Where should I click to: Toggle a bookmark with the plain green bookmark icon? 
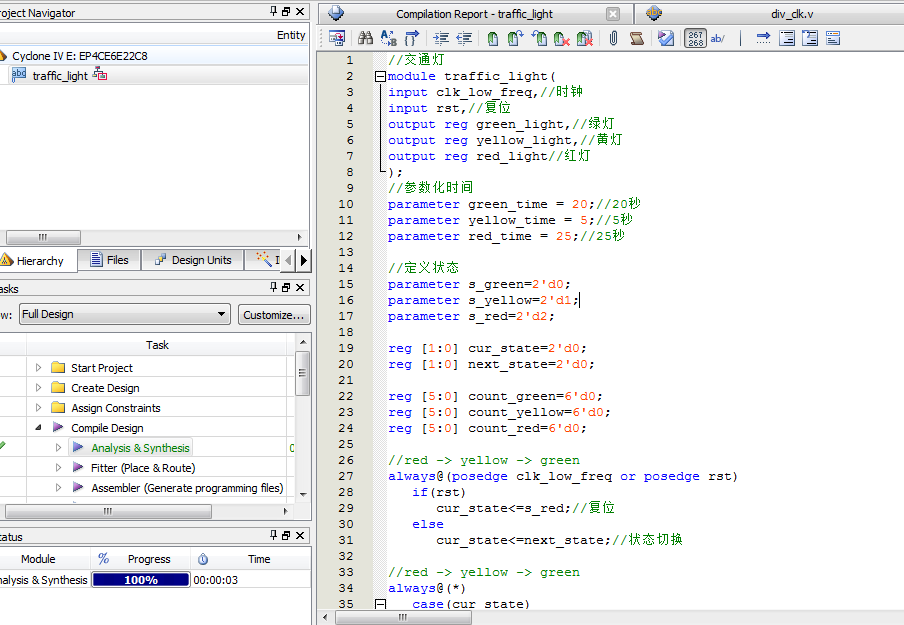coord(493,38)
